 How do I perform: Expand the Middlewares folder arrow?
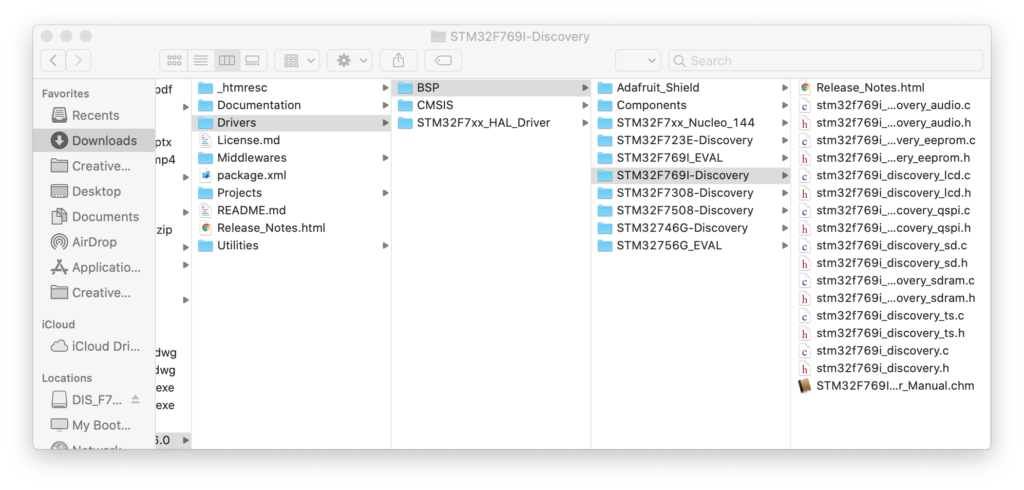(x=385, y=158)
